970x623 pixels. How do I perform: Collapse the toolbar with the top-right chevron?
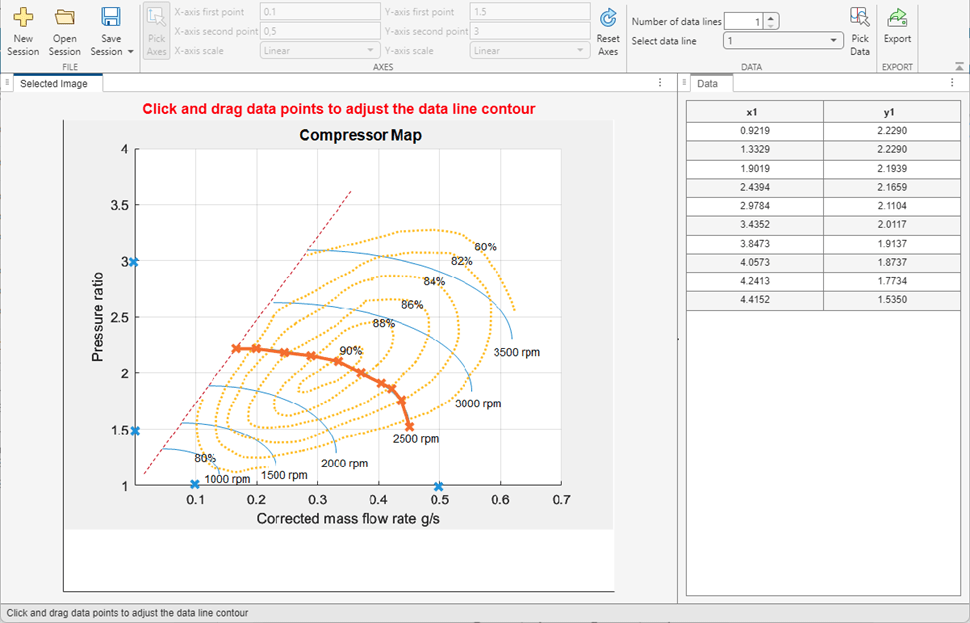(x=960, y=67)
